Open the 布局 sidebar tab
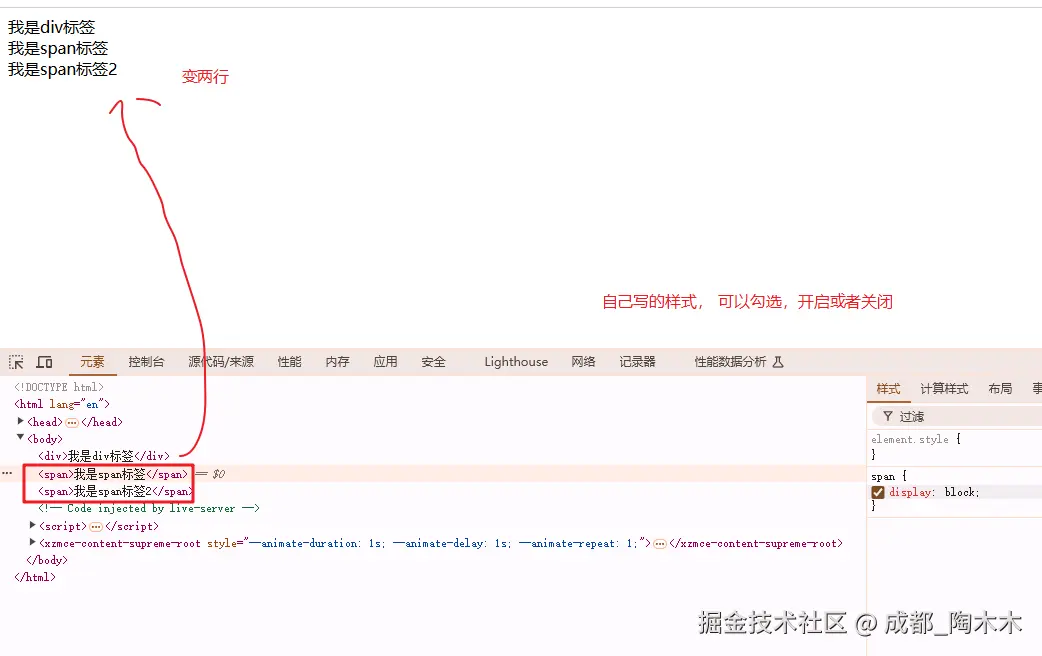 [x=1000, y=389]
